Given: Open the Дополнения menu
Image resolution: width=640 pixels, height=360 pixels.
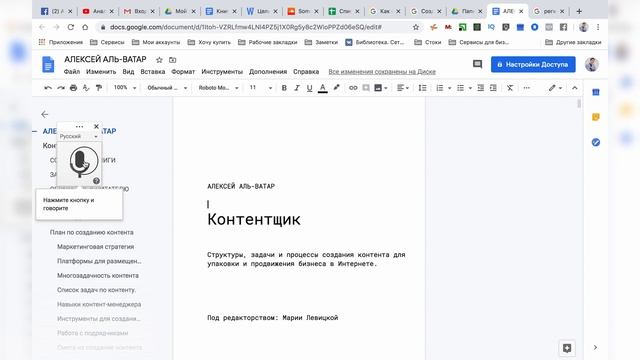Looking at the screenshot, I should (x=268, y=71).
